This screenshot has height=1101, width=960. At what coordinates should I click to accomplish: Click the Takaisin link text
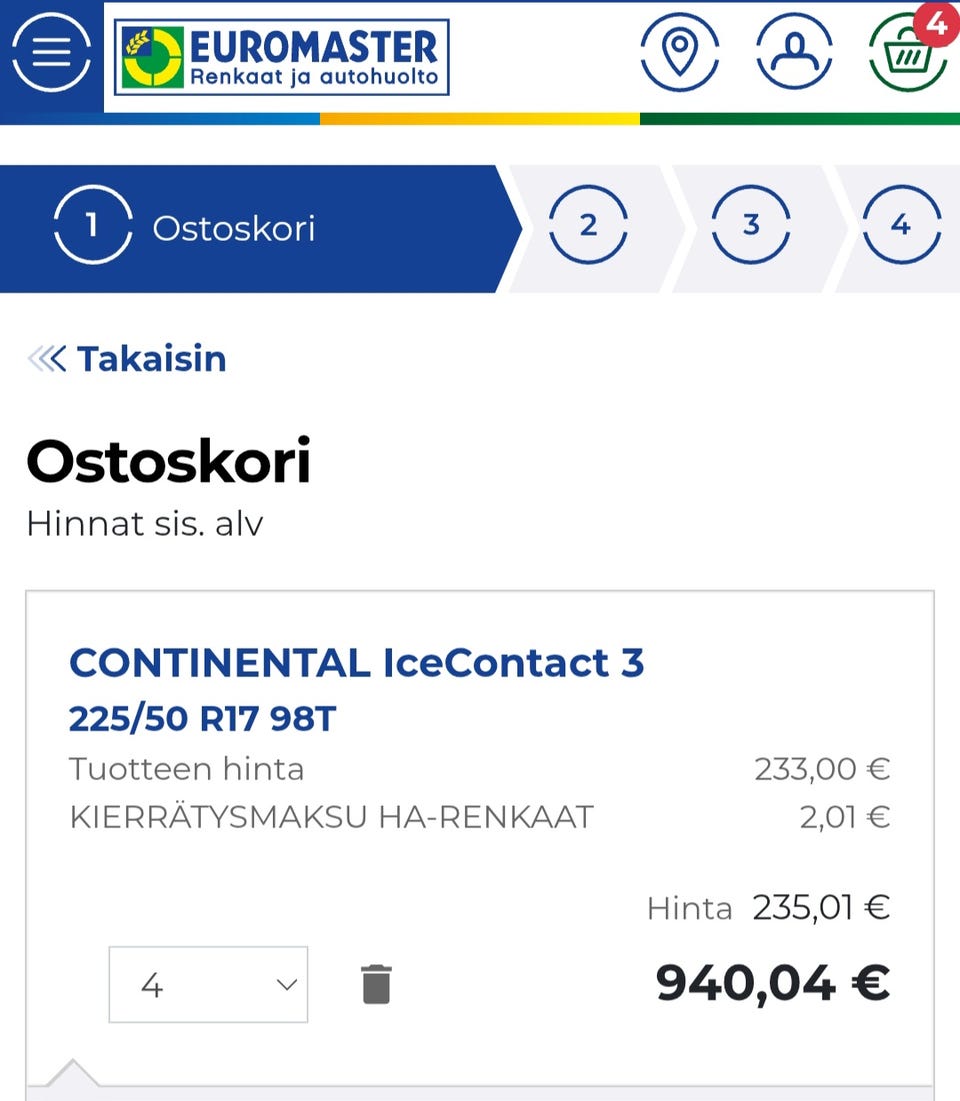[x=152, y=358]
